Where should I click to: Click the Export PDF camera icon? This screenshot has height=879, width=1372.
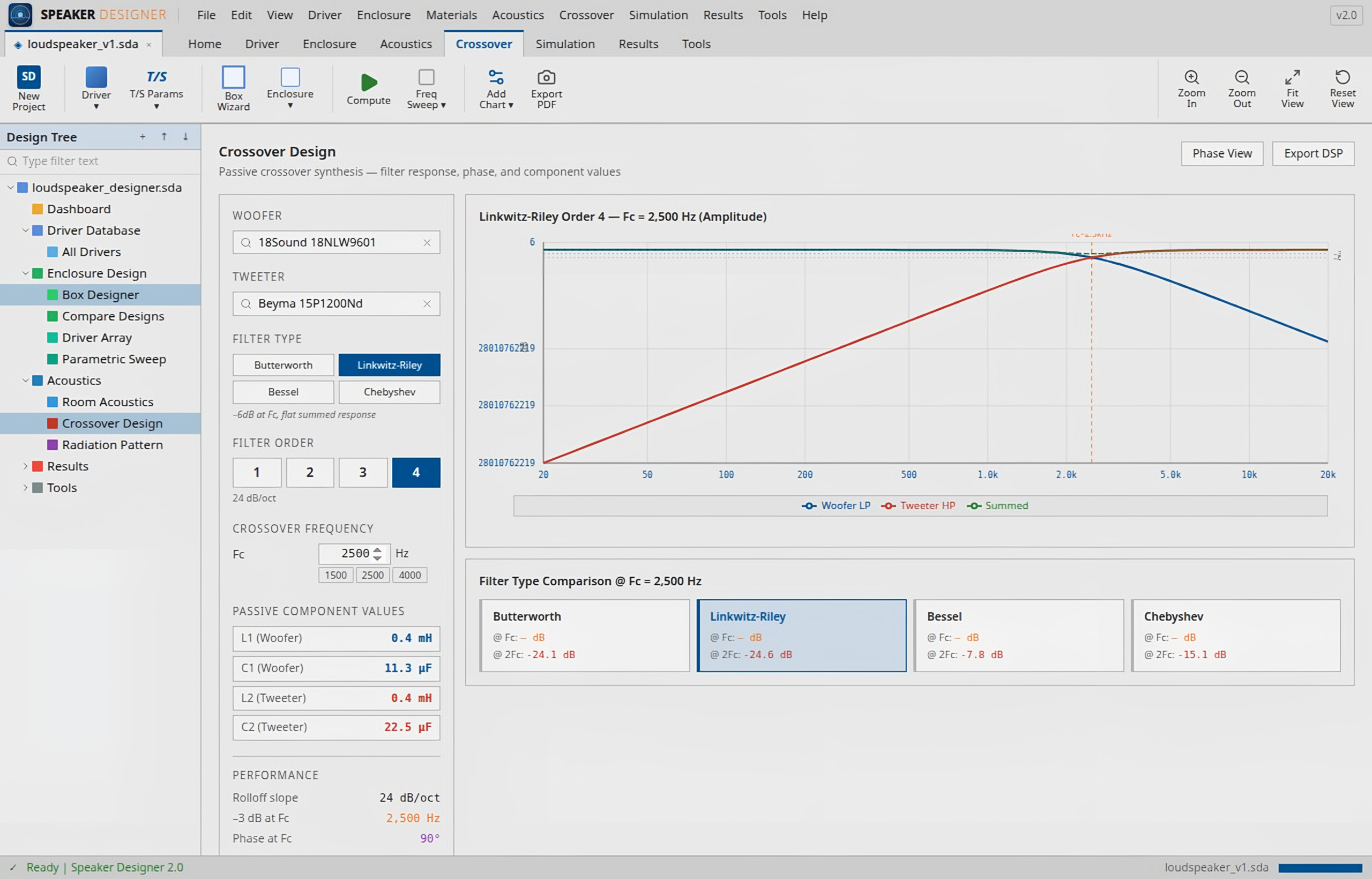pyautogui.click(x=546, y=77)
